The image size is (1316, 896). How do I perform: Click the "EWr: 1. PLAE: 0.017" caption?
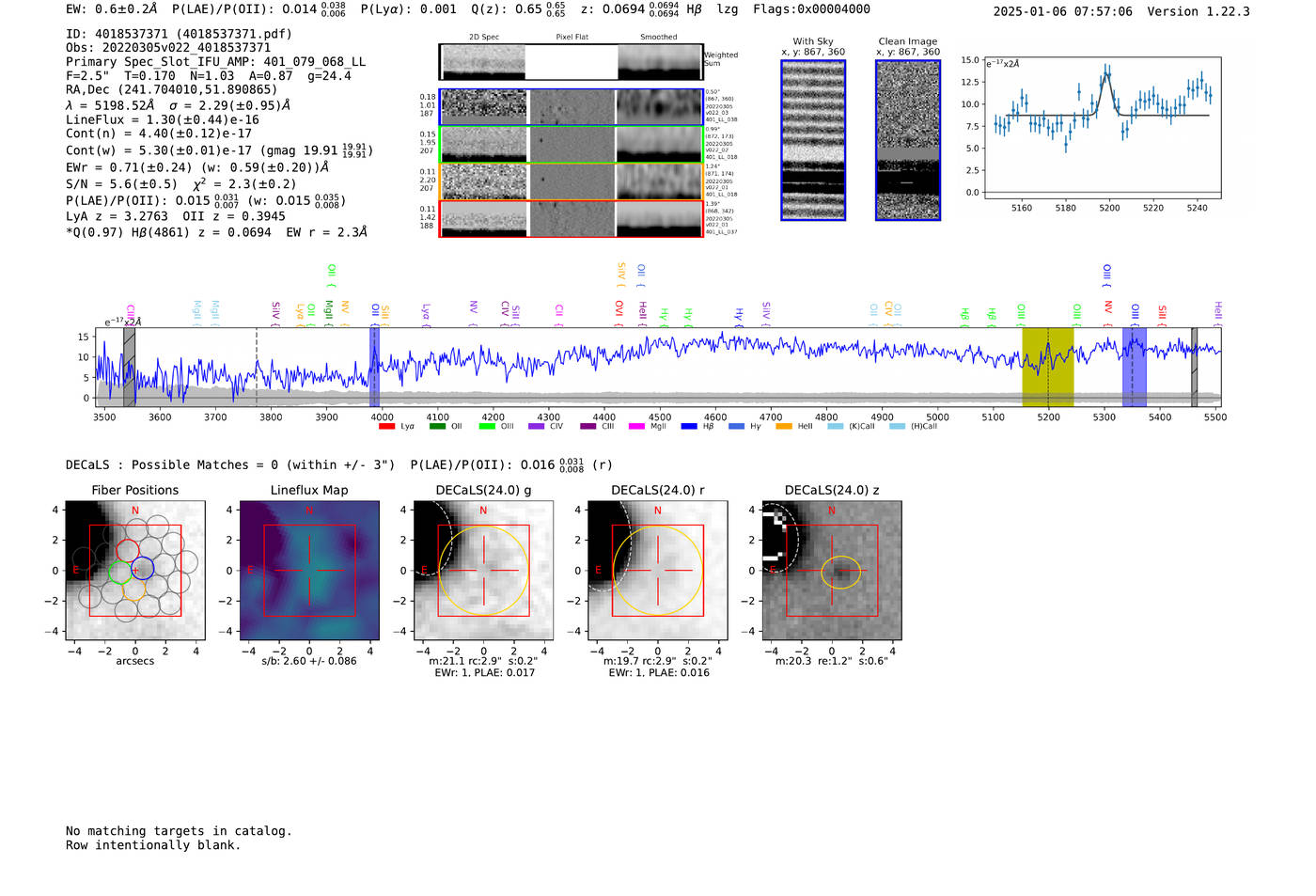[484, 673]
